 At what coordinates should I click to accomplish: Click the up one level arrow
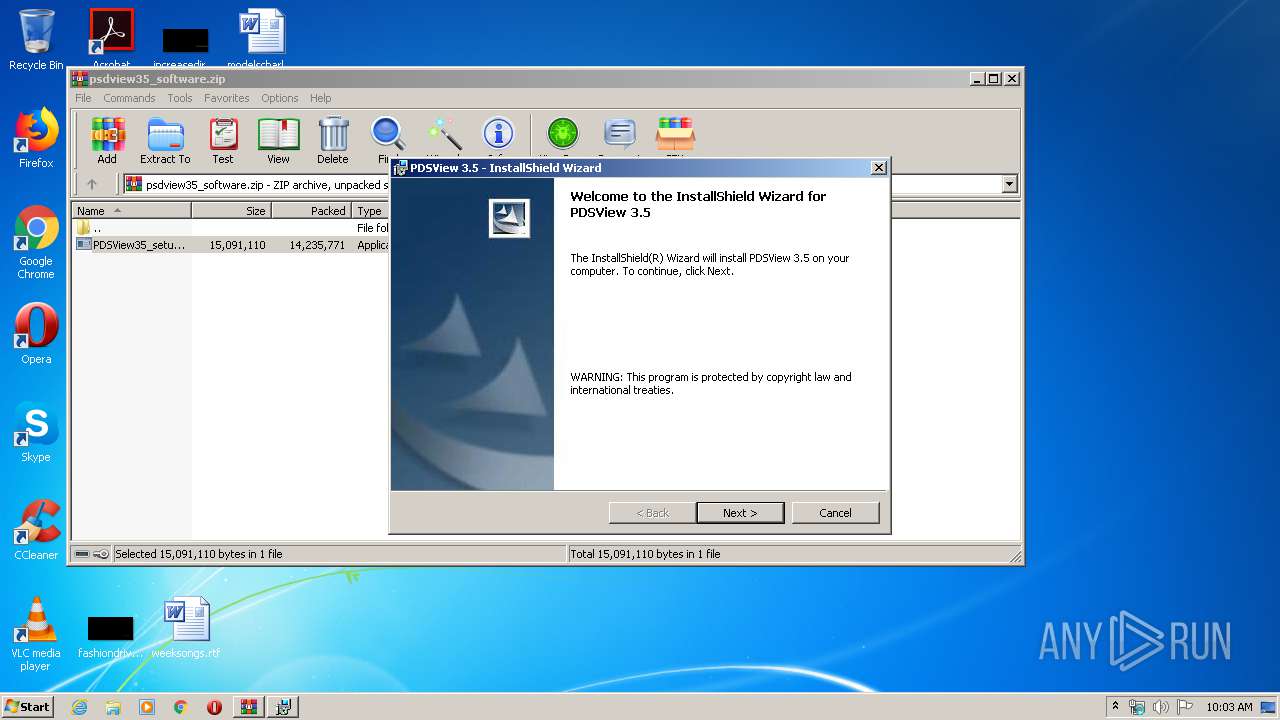92,184
